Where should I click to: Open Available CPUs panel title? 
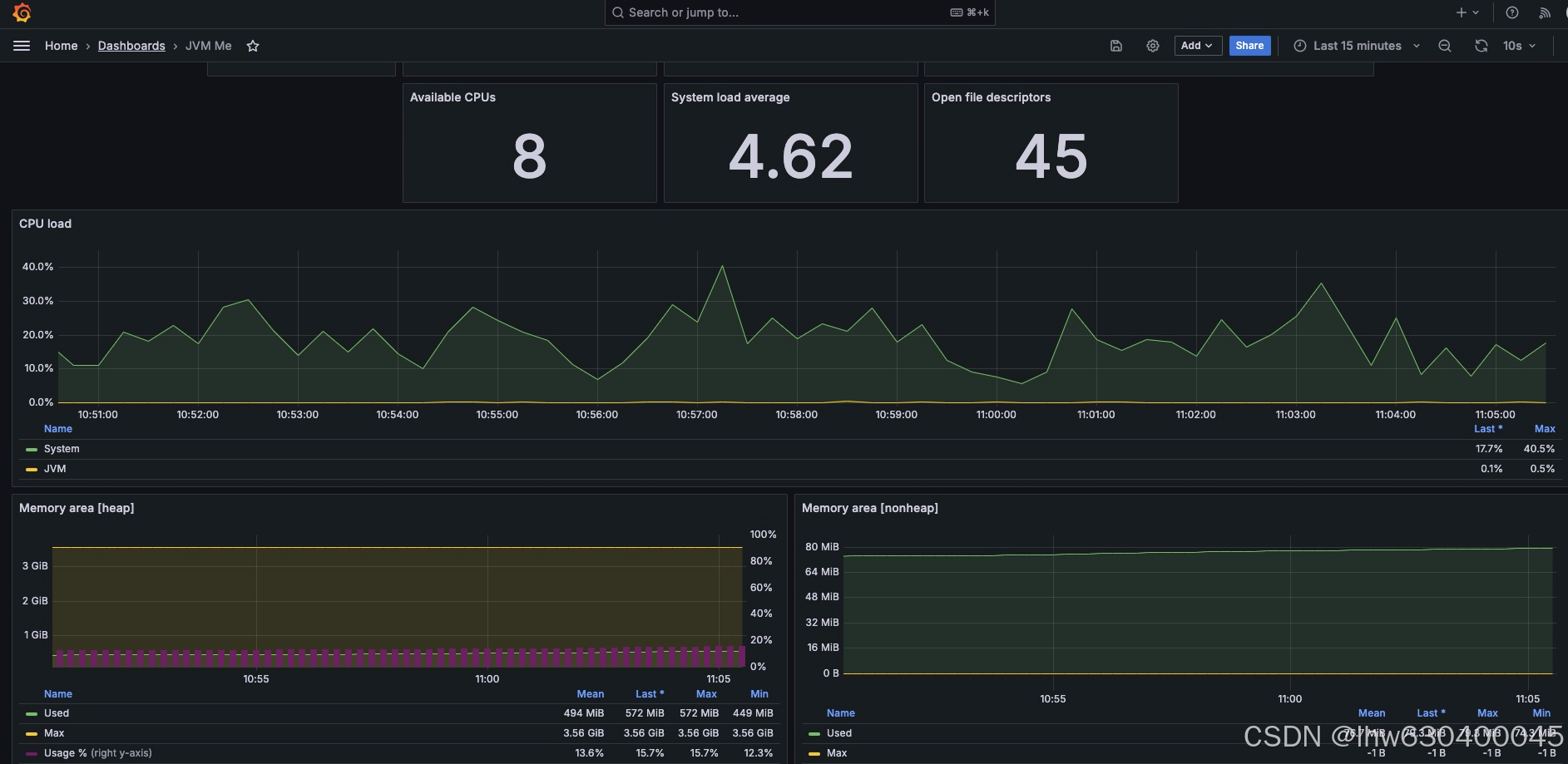click(453, 97)
